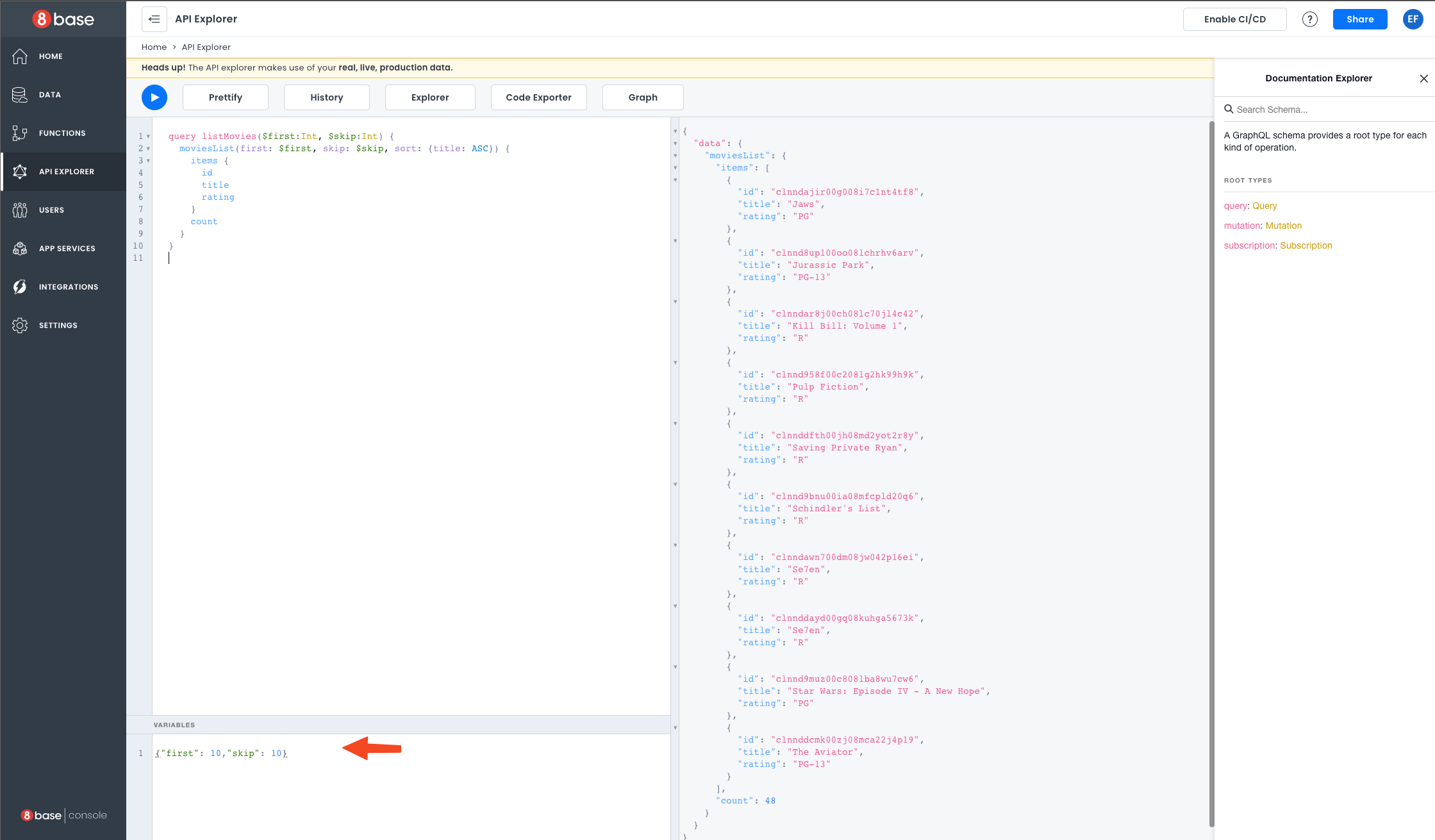
Task: Open the Home section from sidebar
Action: click(51, 56)
